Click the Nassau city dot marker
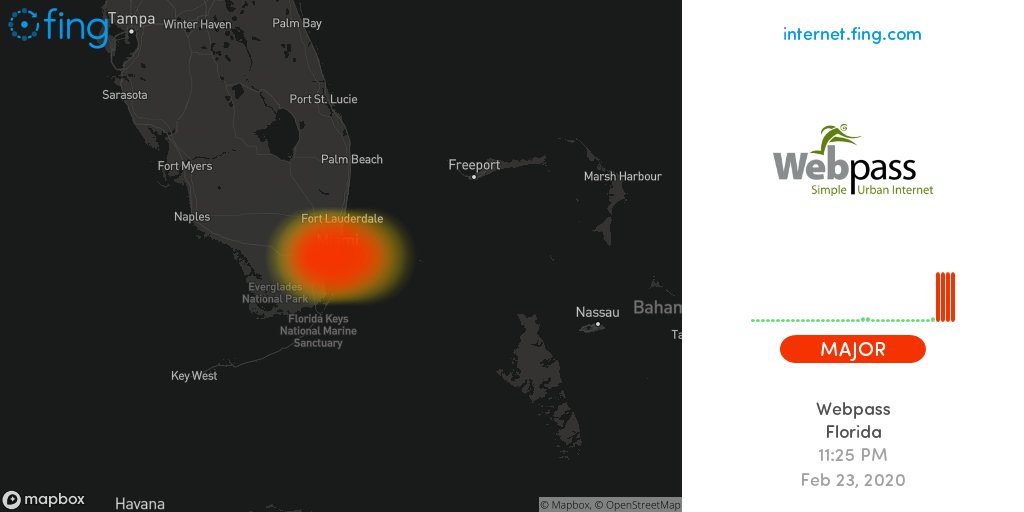1024x512 pixels. tap(598, 324)
